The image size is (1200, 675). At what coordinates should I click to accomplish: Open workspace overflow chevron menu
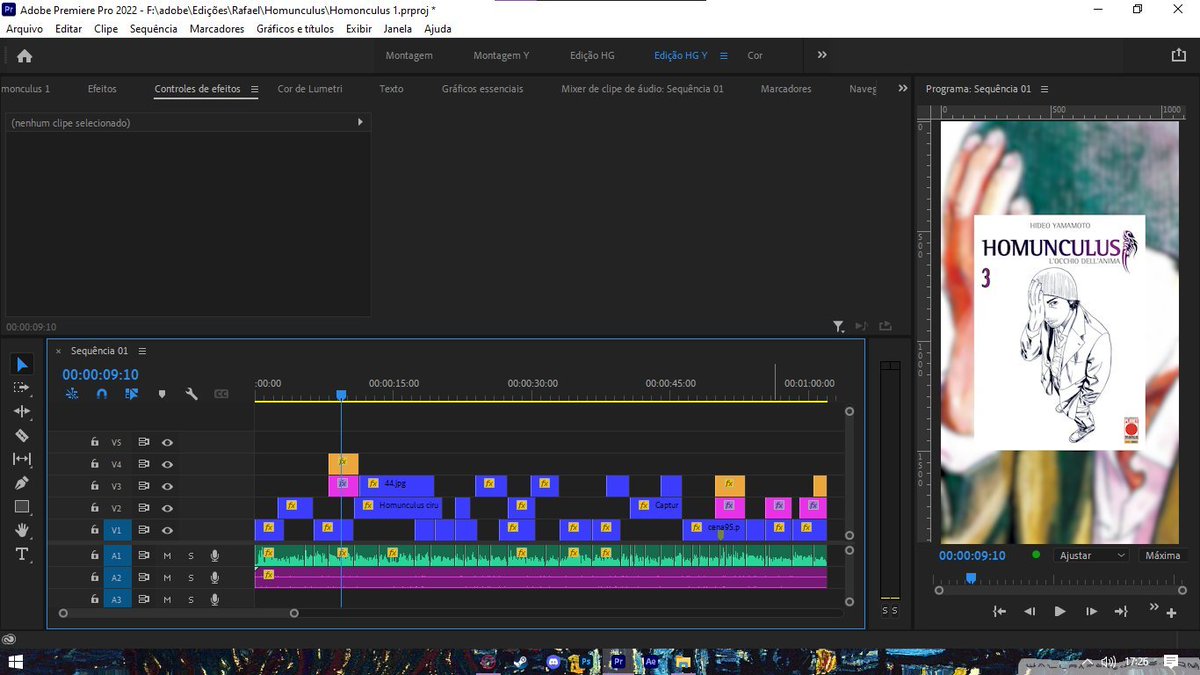[822, 55]
